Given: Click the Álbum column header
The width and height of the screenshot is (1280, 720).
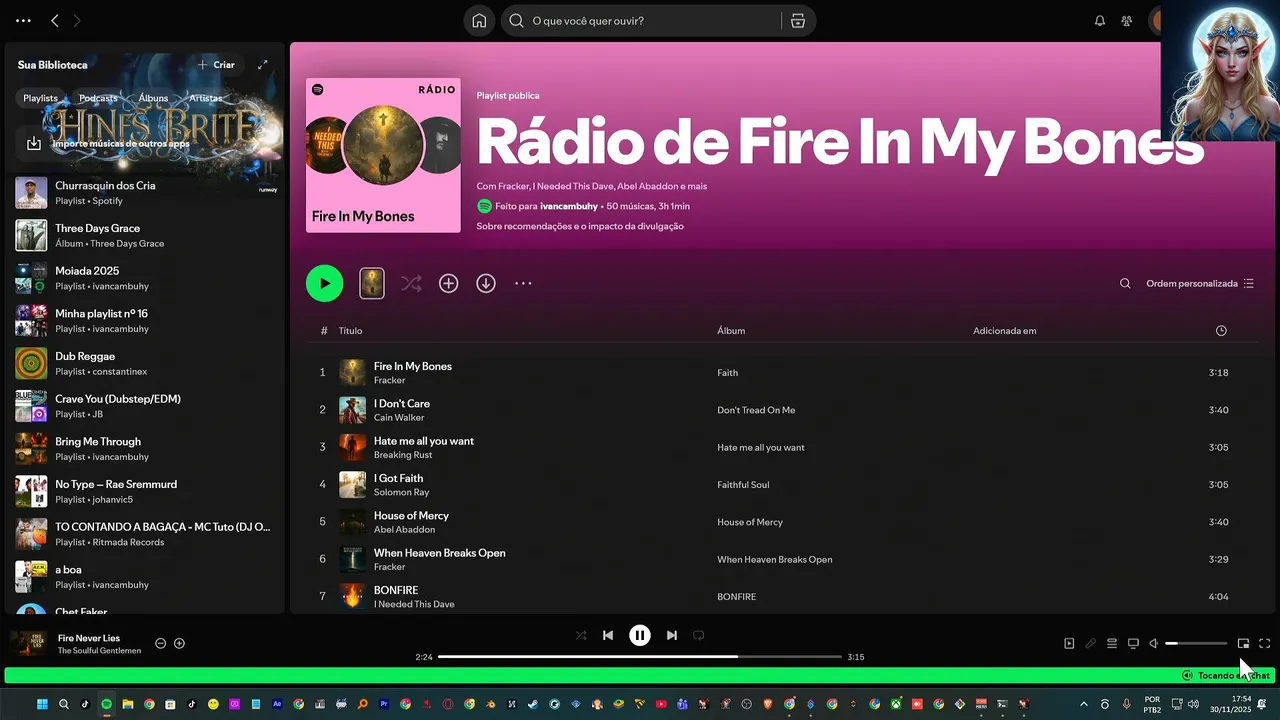Looking at the screenshot, I should pyautogui.click(x=731, y=331).
